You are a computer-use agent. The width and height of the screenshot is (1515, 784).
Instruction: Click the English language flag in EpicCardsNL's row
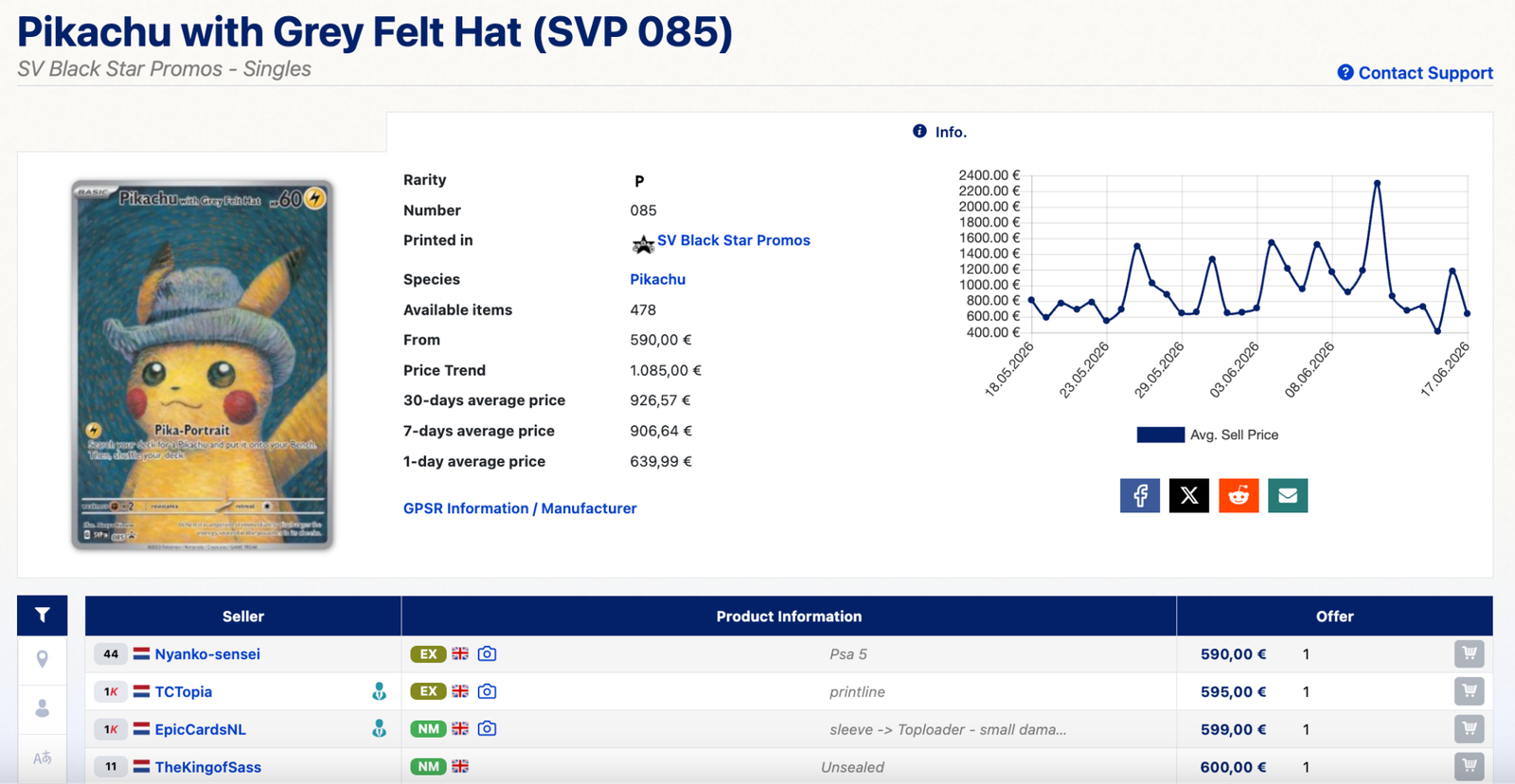460,729
